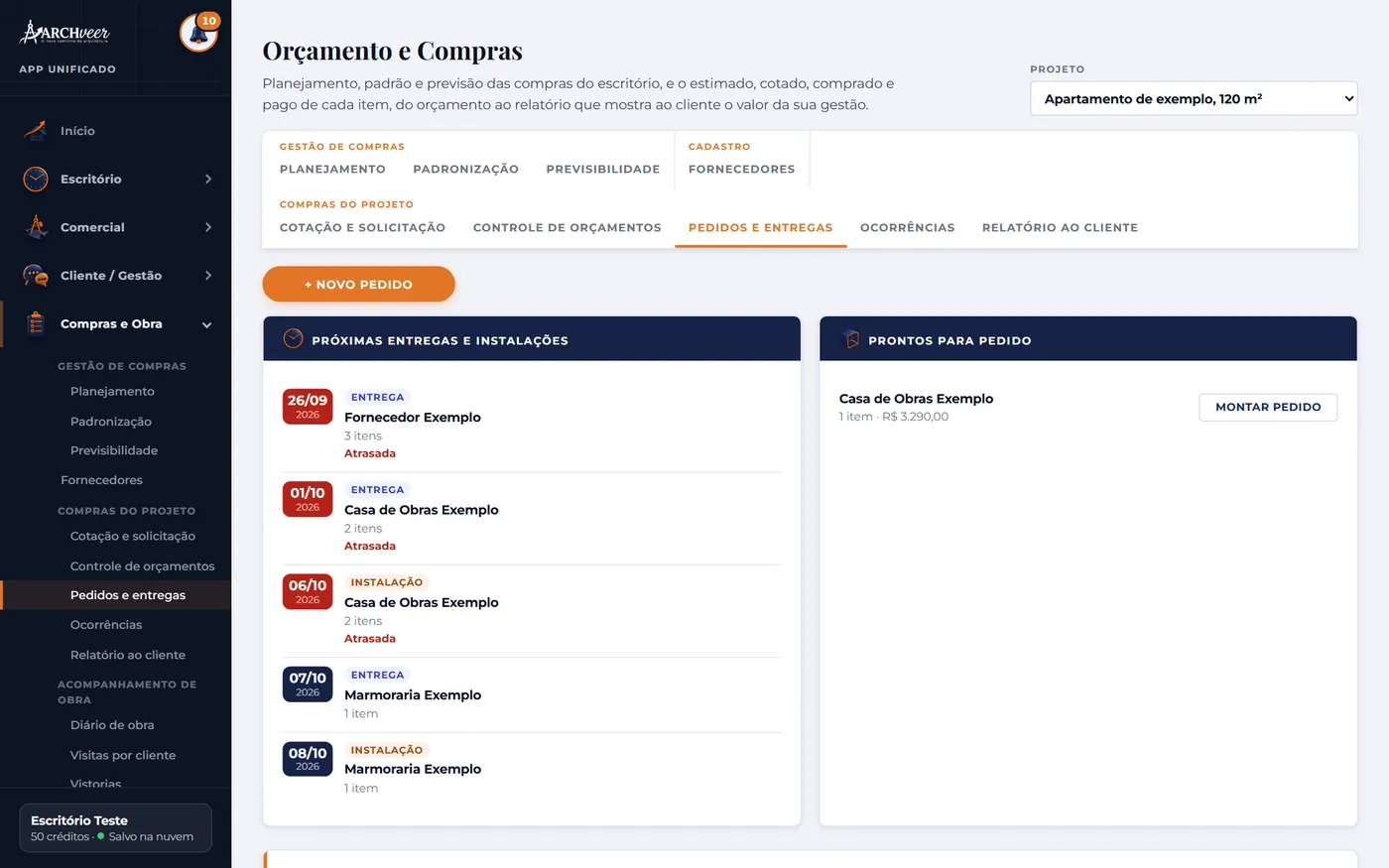Viewport: 1389px width, 868px height.
Task: Open notifications bell with 10 badge
Action: (198, 33)
